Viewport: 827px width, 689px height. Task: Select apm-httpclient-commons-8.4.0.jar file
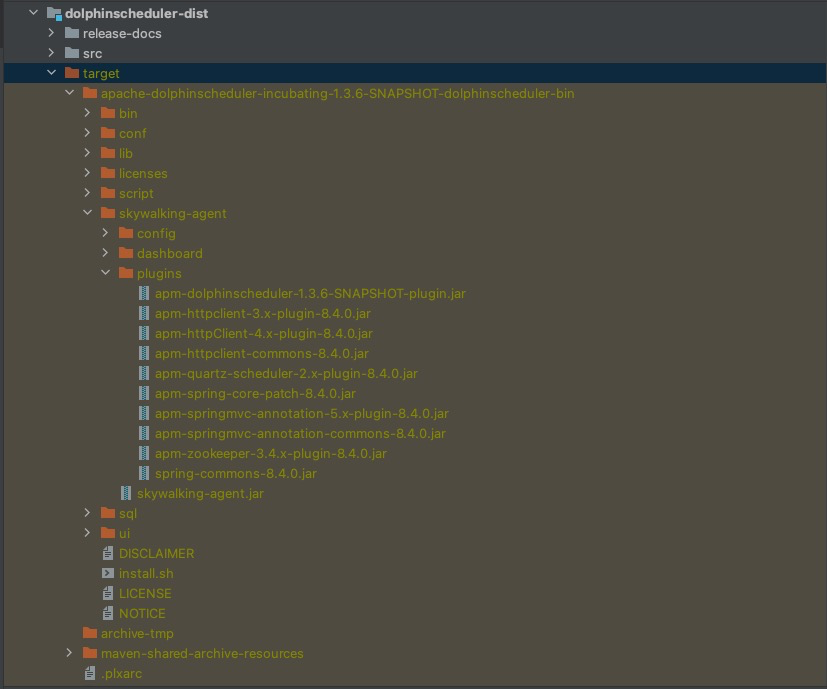(x=262, y=353)
